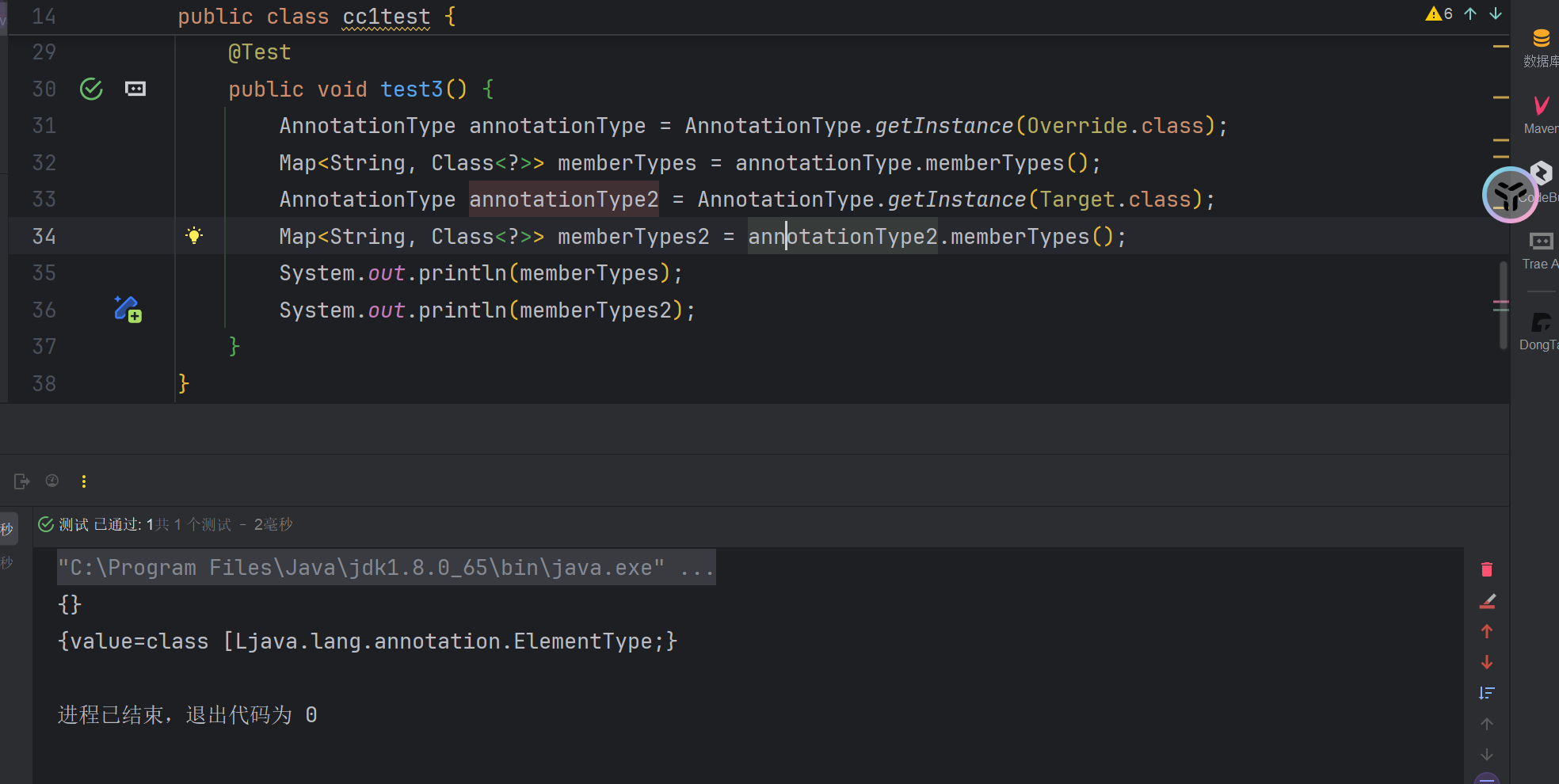Viewport: 1559px width, 784px height.
Task: Open the warnings indicator showing 6 problems
Action: (x=1439, y=13)
